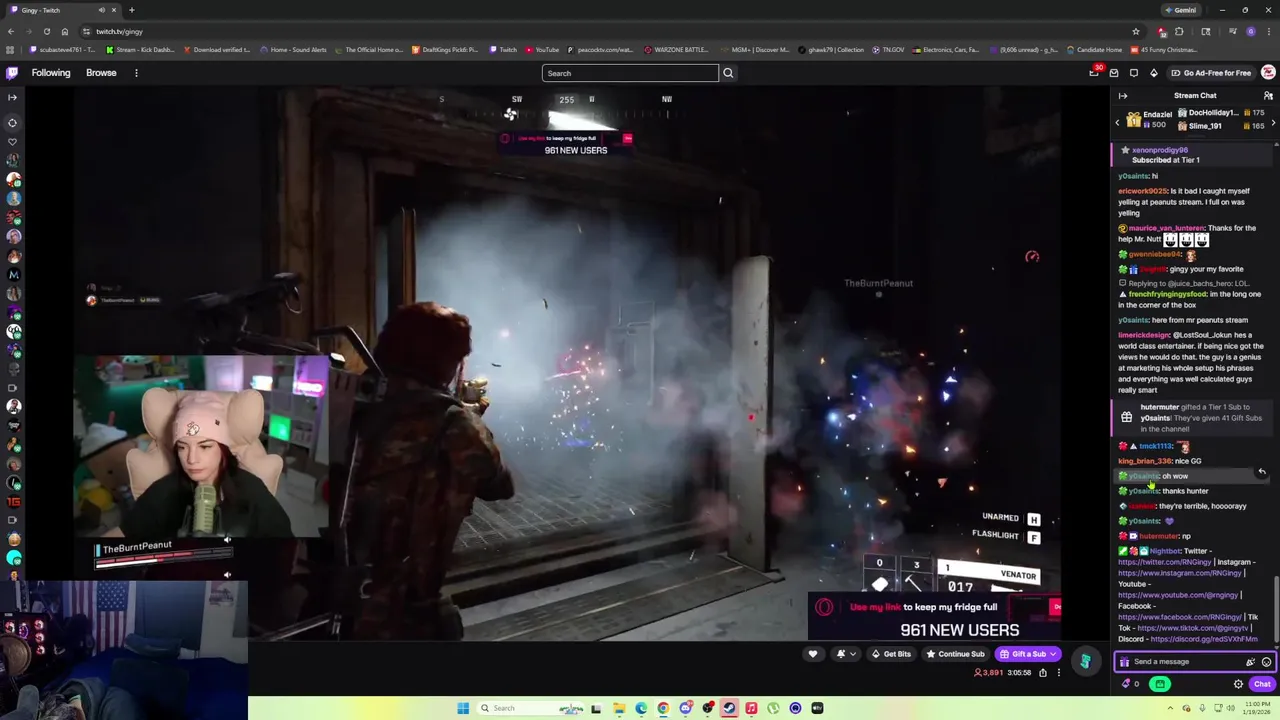Open the chat-bubble icon in Twitch's top bar
This screenshot has height=720, width=1280.
1134,73
